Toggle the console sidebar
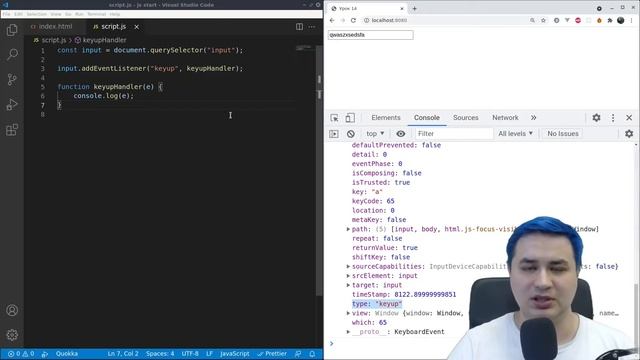 334,134
